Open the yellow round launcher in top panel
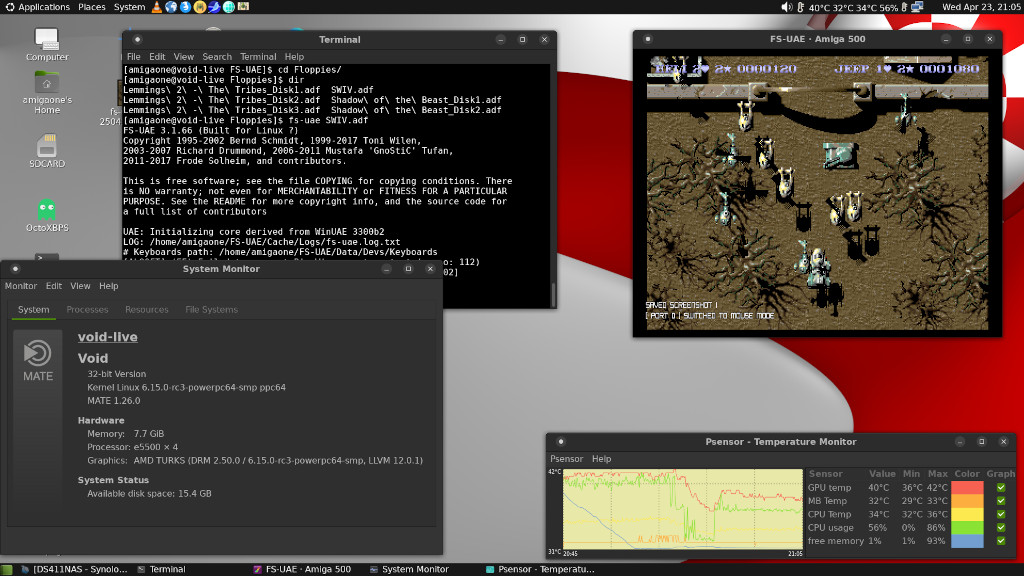 [x=200, y=7]
